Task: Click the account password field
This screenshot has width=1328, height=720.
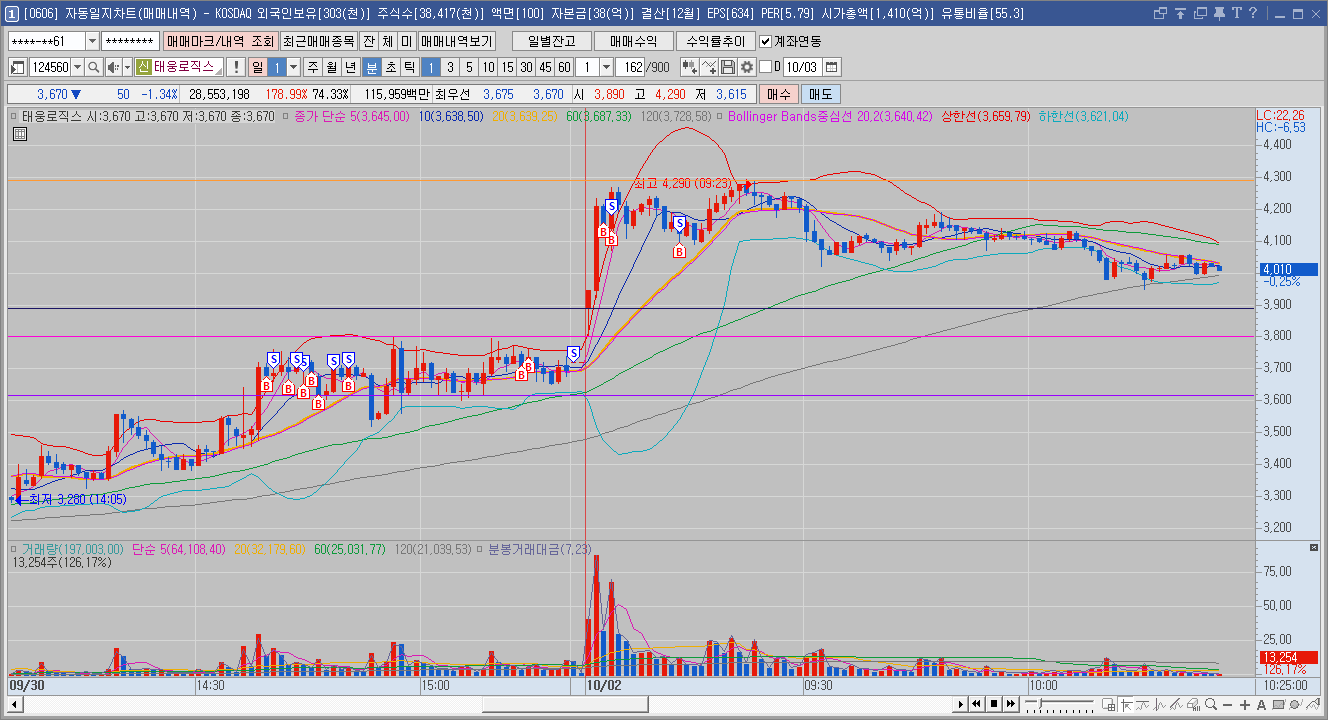Action: pyautogui.click(x=130, y=41)
